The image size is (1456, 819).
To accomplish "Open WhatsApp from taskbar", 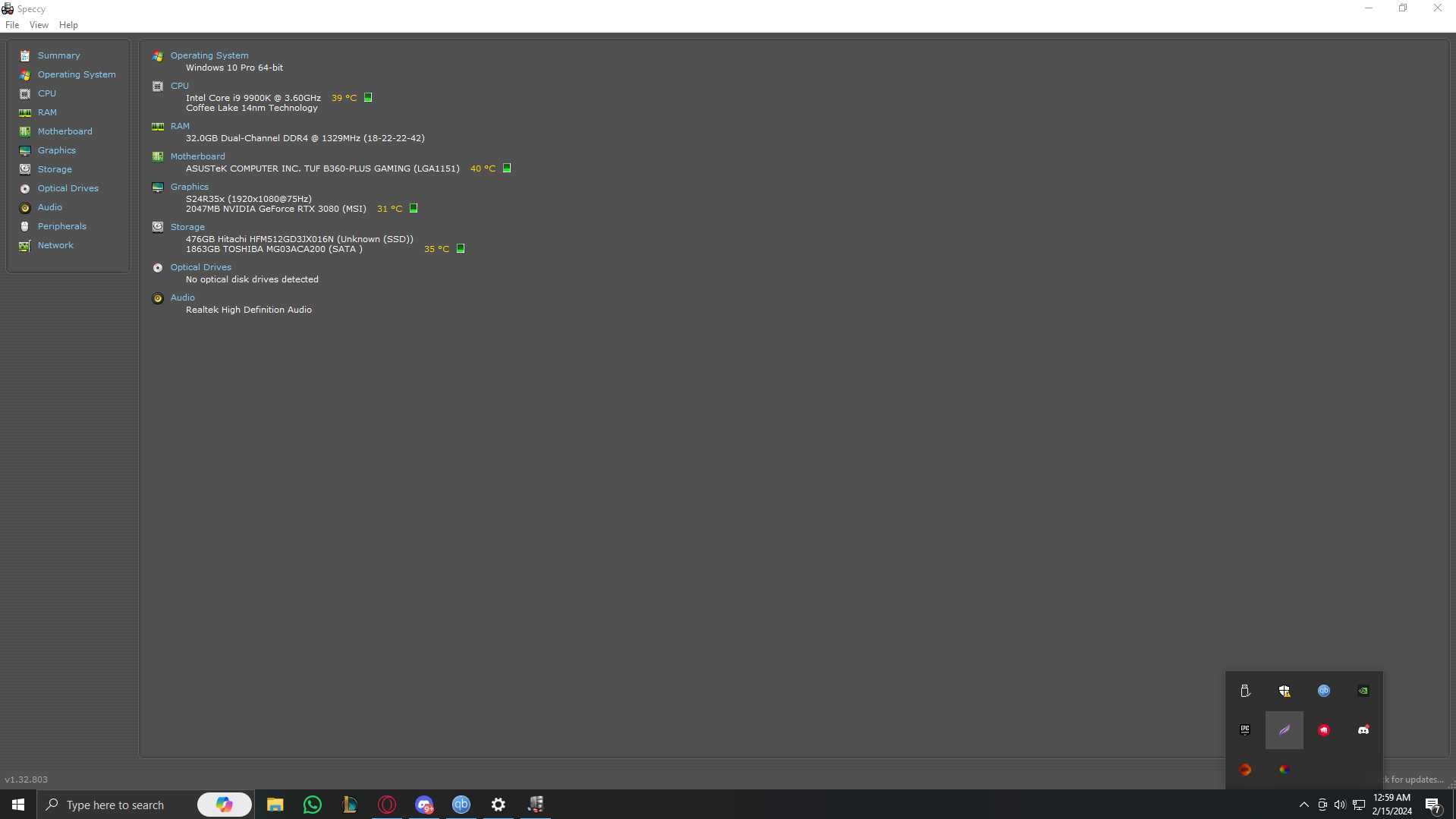I will [x=312, y=805].
